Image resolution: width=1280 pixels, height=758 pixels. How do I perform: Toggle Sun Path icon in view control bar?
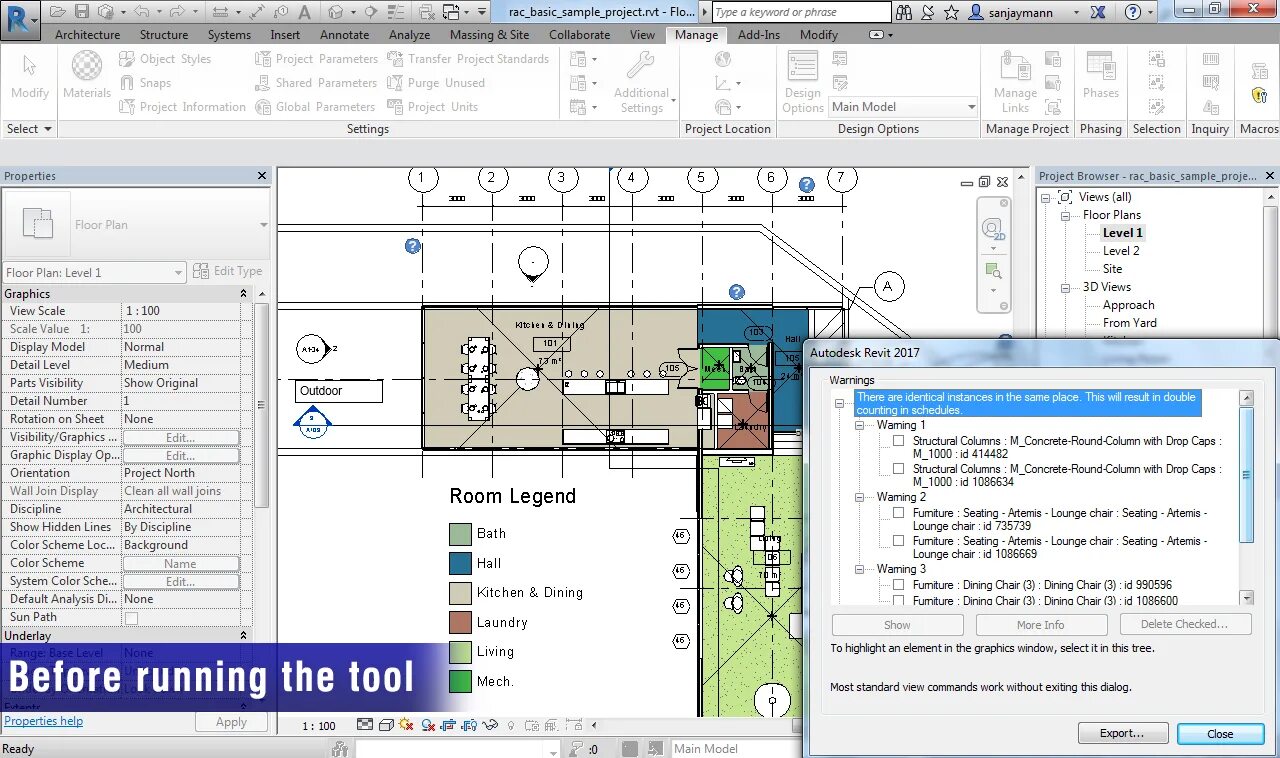tap(405, 725)
